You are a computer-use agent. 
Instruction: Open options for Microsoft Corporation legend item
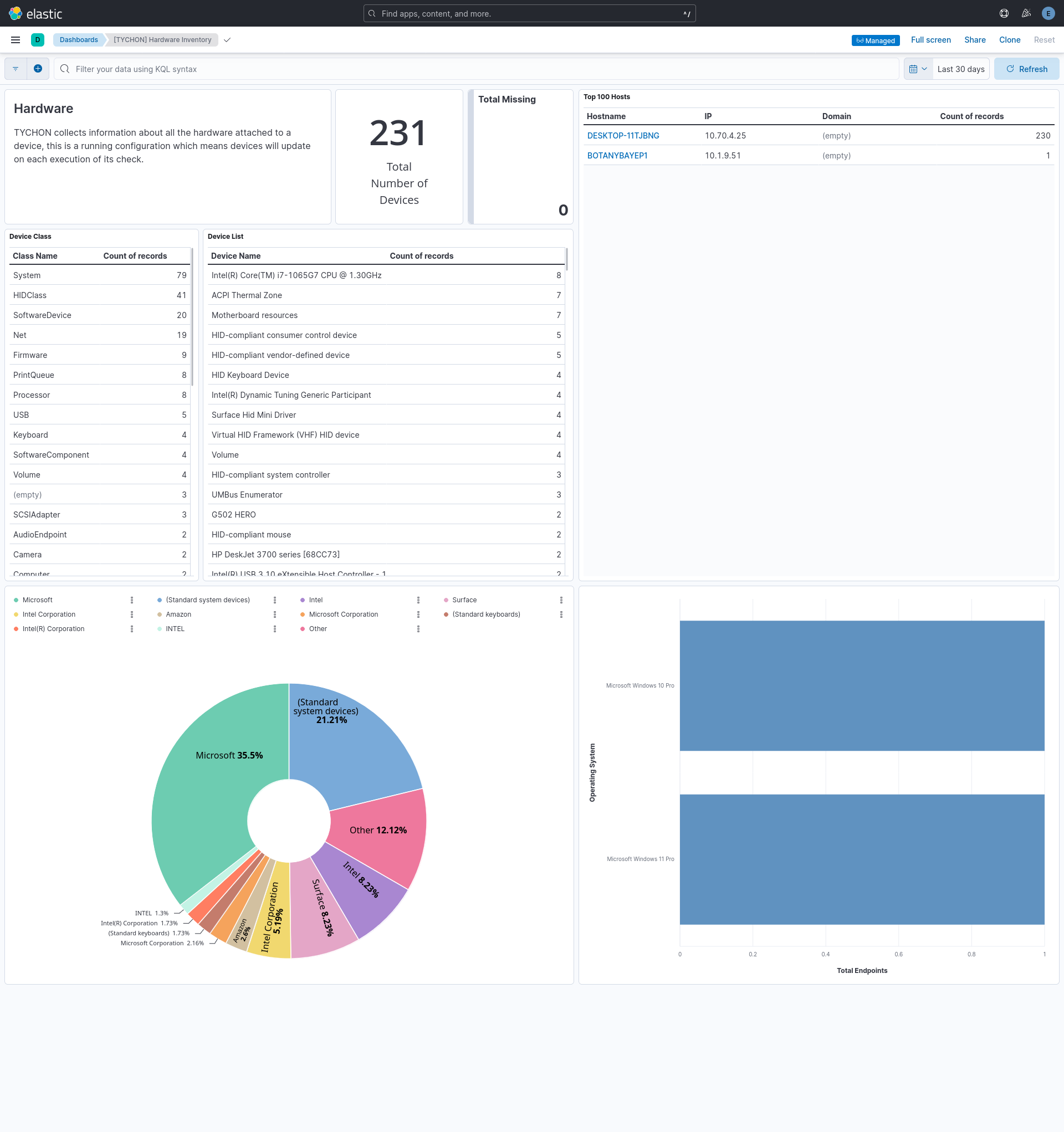tap(418, 614)
